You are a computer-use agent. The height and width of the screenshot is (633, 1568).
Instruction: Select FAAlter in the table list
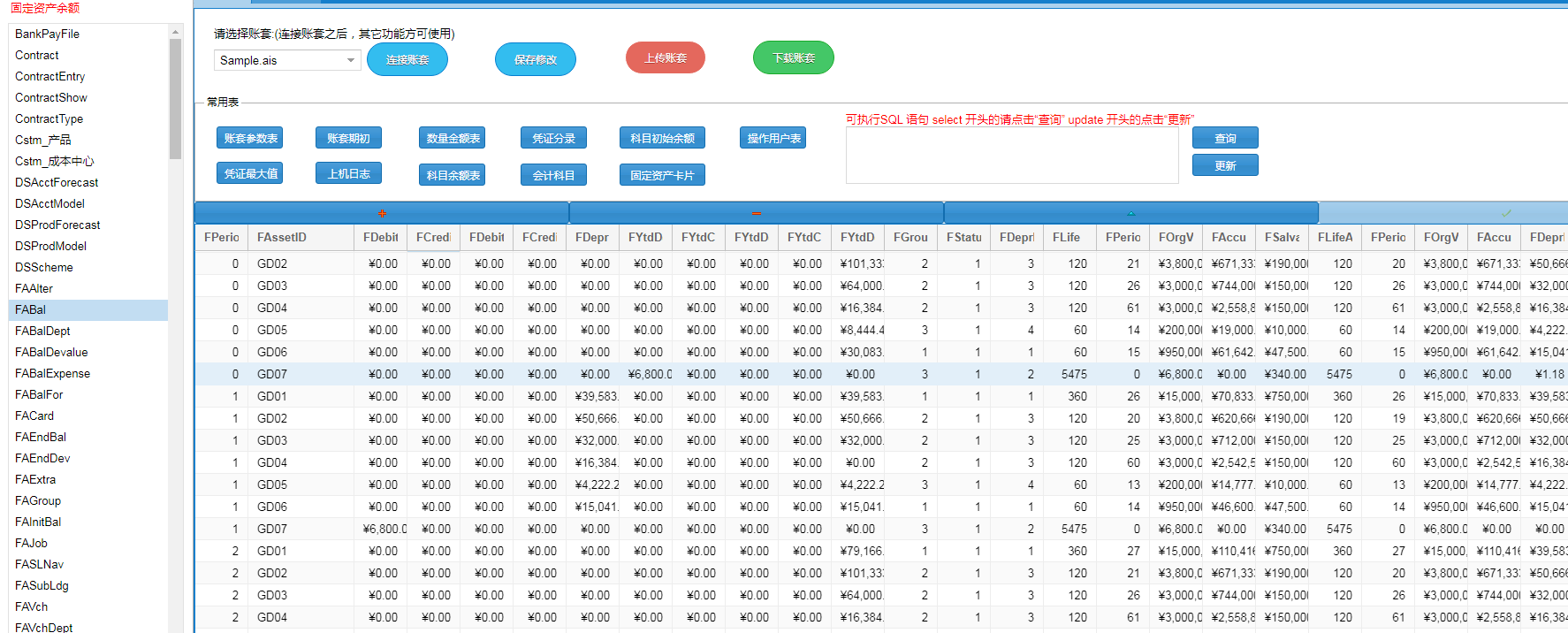pyautogui.click(x=88, y=288)
